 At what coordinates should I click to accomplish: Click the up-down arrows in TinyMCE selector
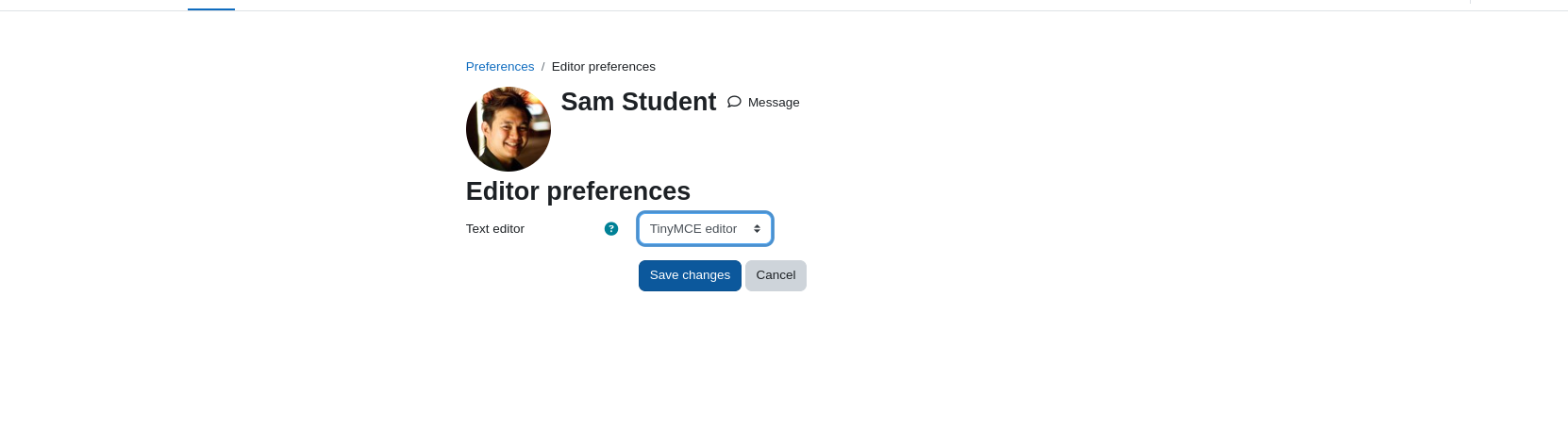click(x=757, y=229)
